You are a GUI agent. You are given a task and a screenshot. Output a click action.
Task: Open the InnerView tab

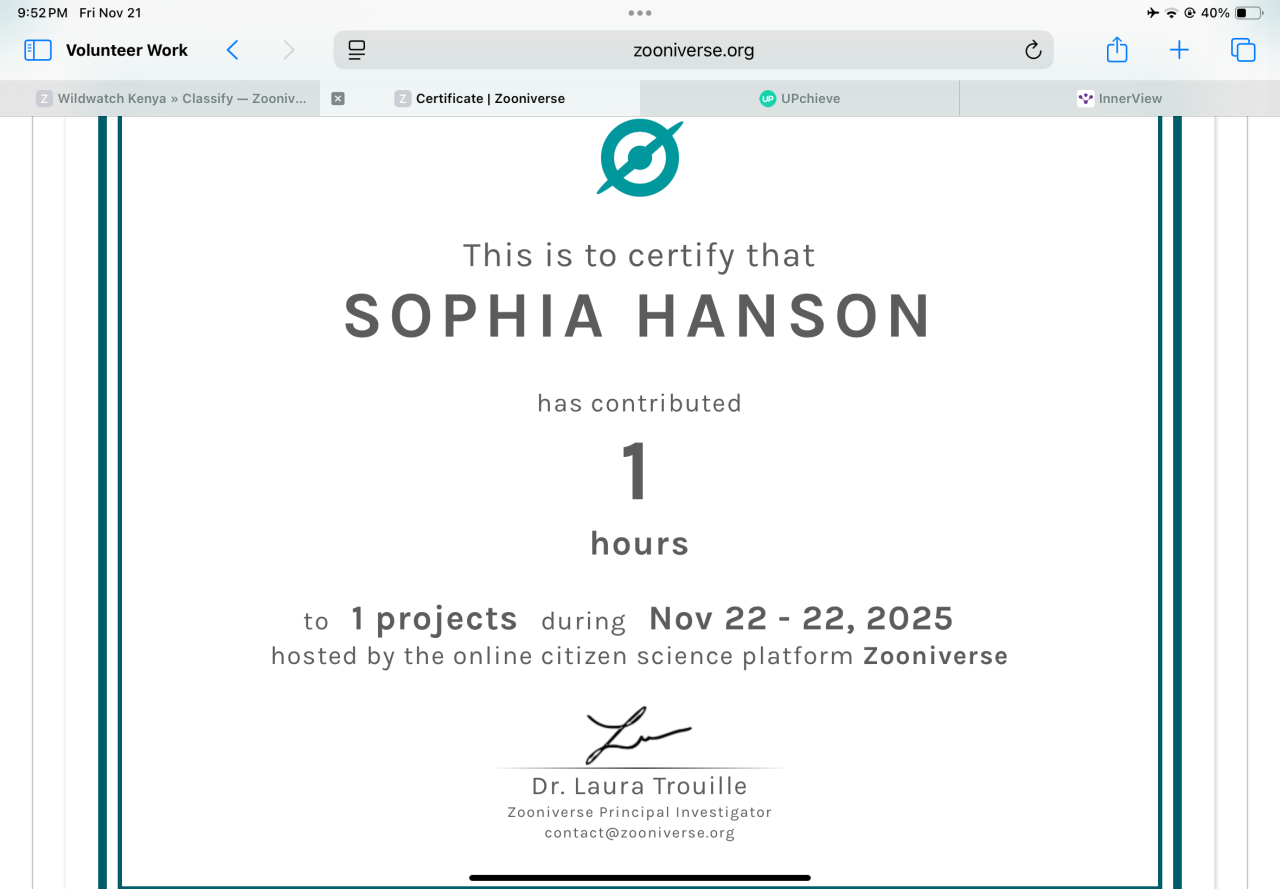pyautogui.click(x=1120, y=98)
